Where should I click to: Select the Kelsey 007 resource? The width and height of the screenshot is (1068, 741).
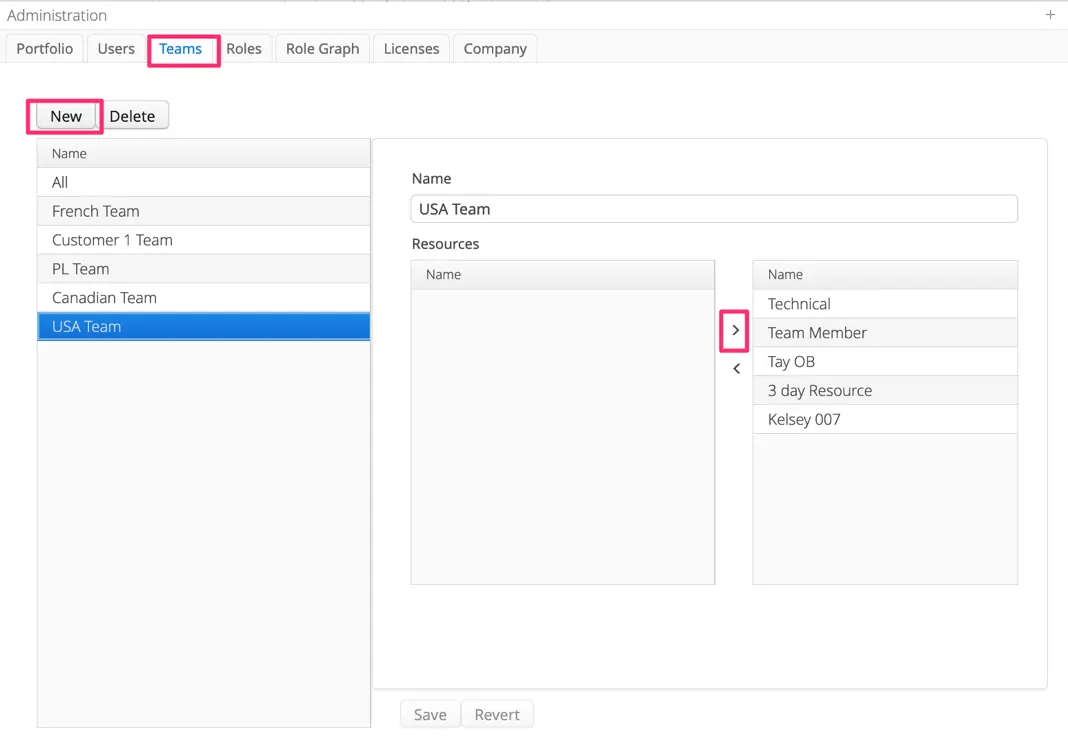[885, 419]
